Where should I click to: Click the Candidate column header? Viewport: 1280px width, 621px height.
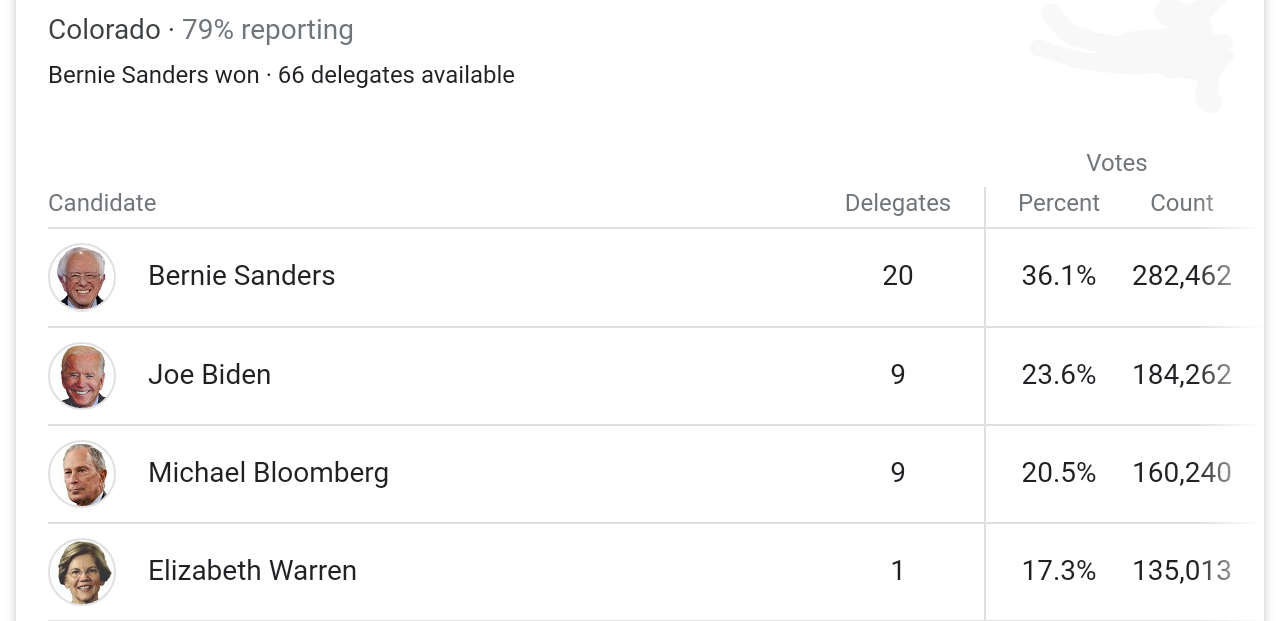pyautogui.click(x=102, y=203)
